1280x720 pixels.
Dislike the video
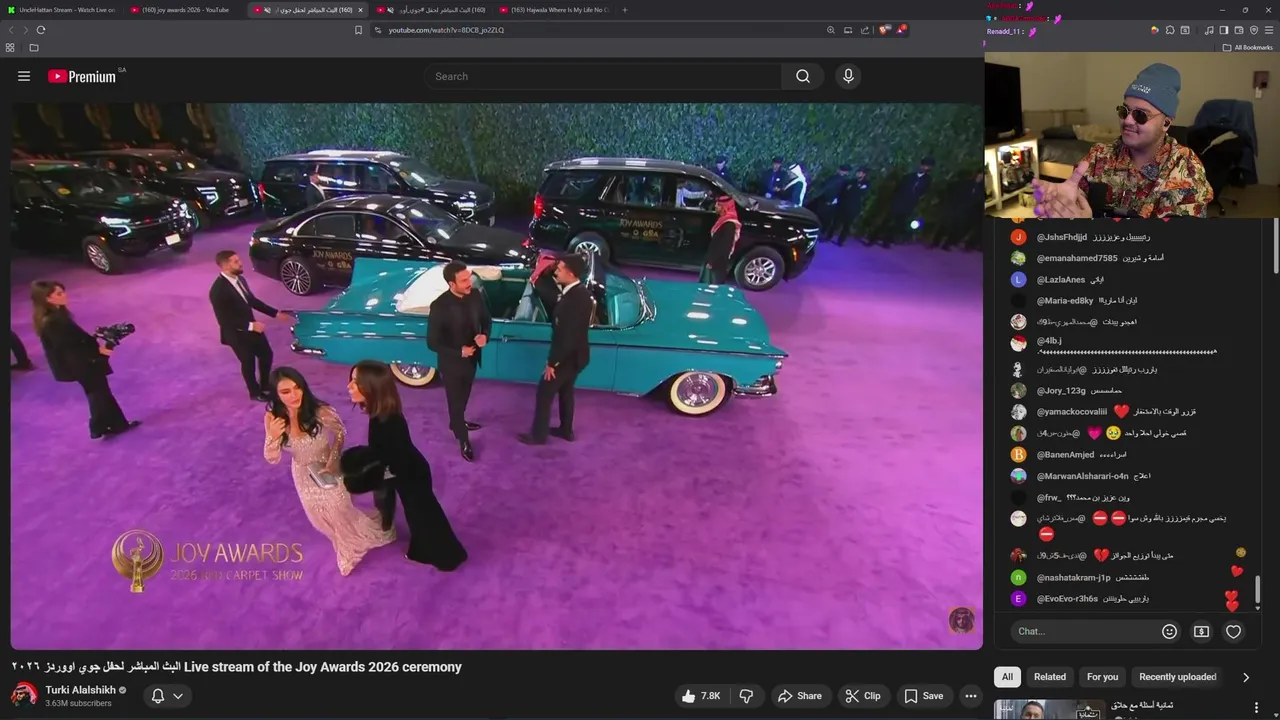point(746,696)
